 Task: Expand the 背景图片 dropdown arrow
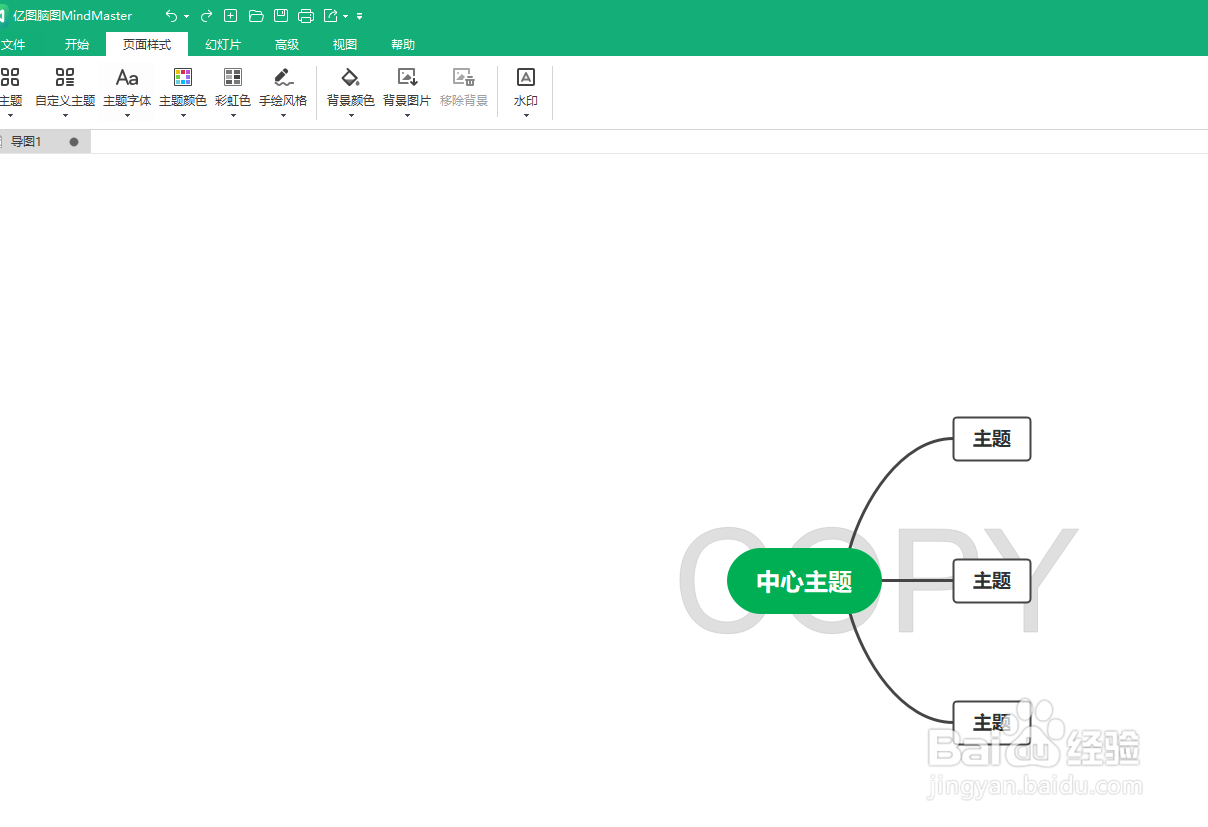(407, 115)
